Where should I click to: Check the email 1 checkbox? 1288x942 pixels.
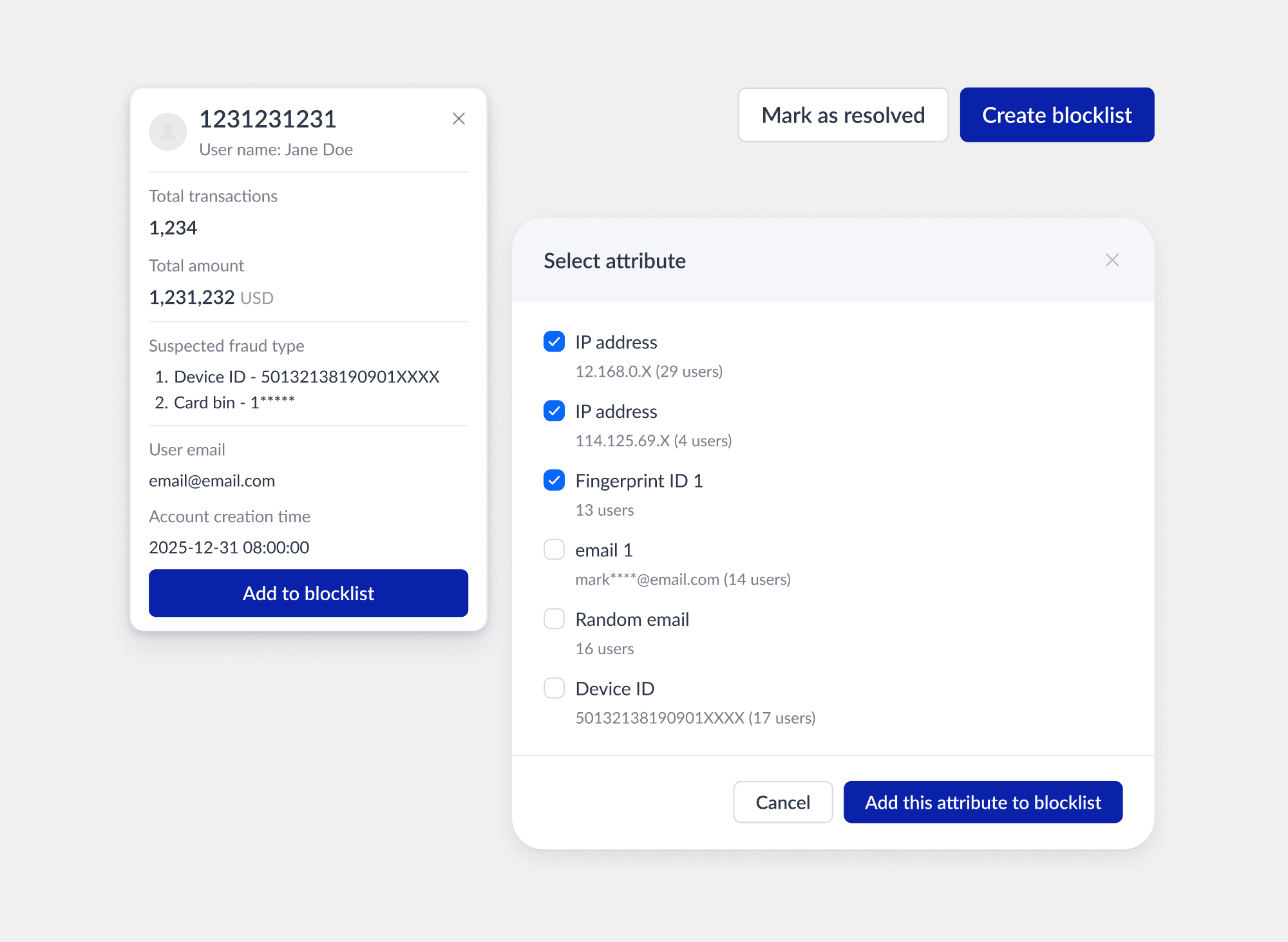[x=554, y=550]
